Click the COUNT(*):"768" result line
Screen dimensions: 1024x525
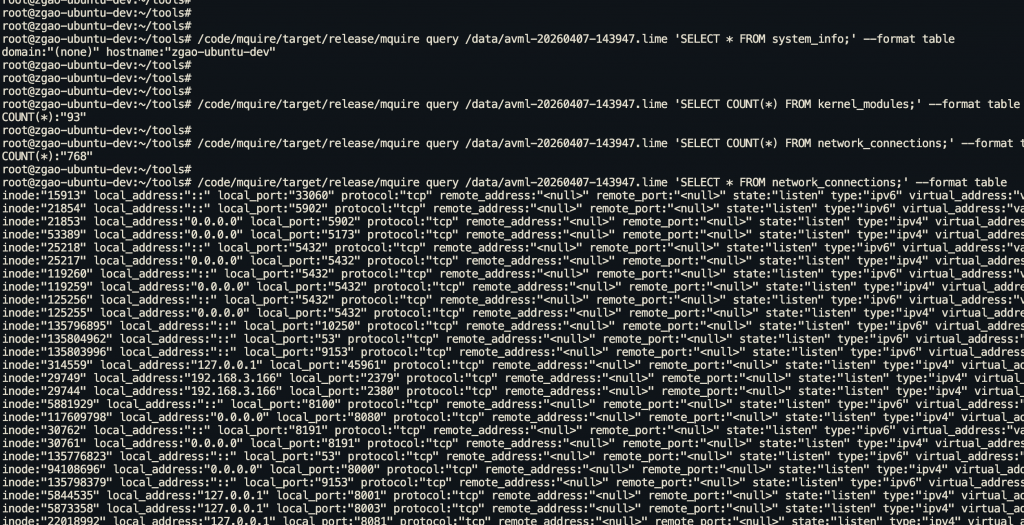(48, 157)
